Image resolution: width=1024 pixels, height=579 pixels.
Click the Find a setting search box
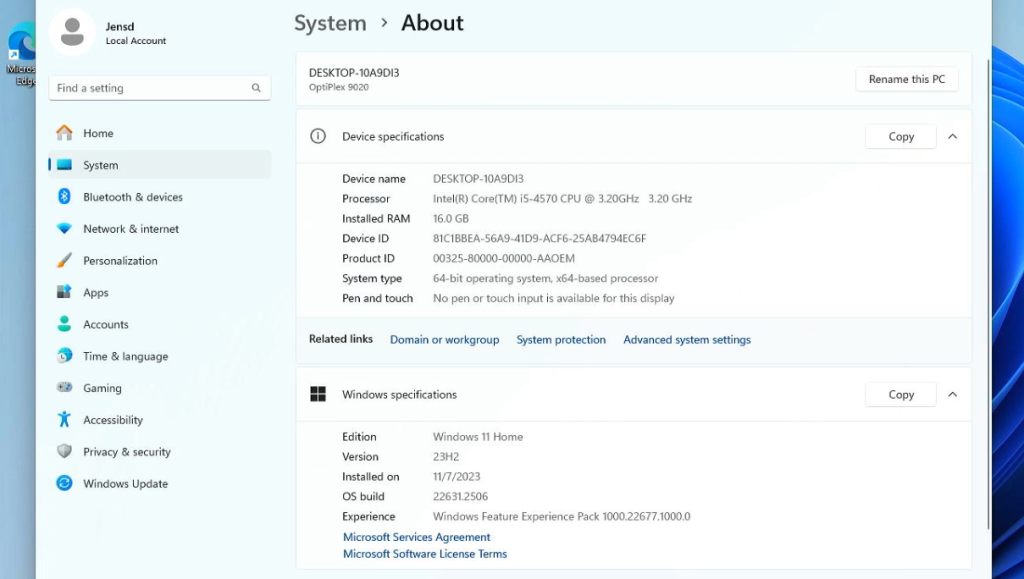[160, 88]
